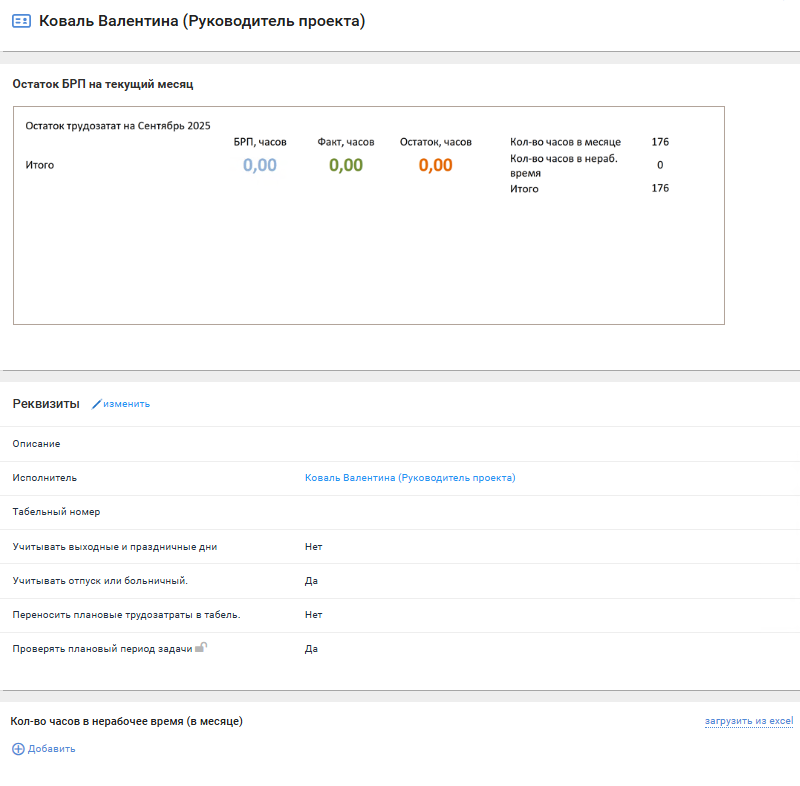The width and height of the screenshot is (800, 786).
Task: Open the изменить link in Реквизиты
Action: click(126, 404)
